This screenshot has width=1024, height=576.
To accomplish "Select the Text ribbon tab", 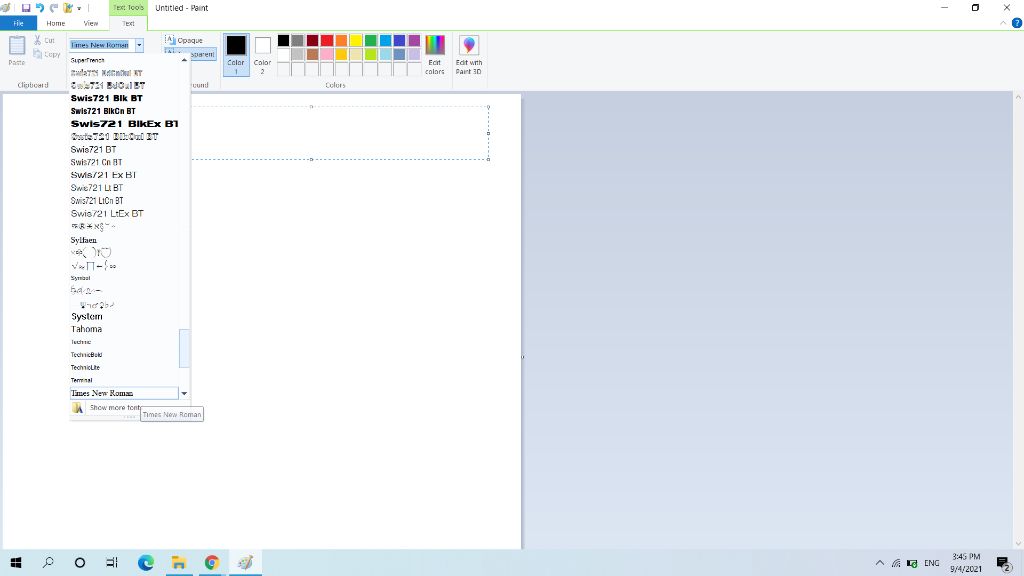I will [128, 23].
